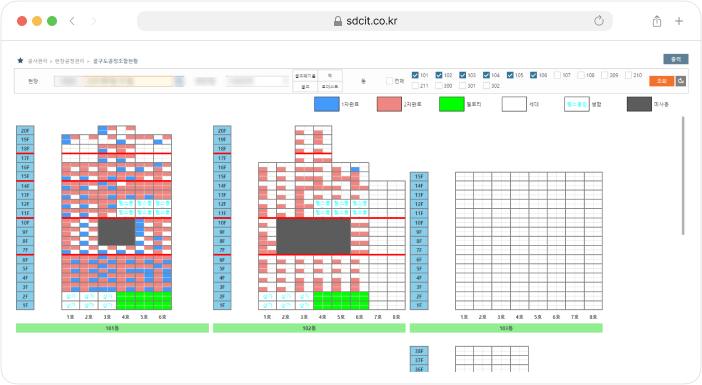
Task: Click the vertical scrollbar on the right
Action: point(683,175)
